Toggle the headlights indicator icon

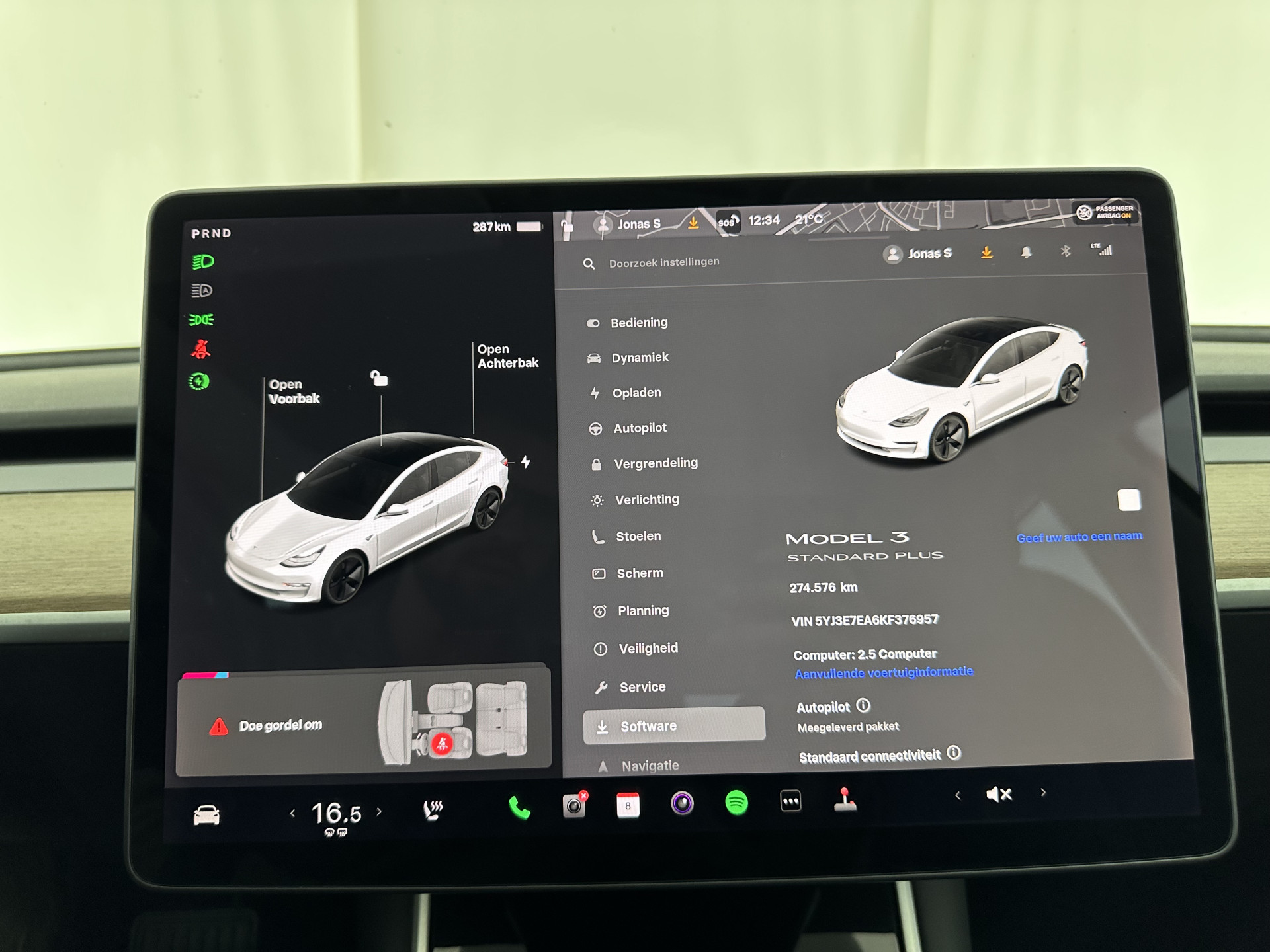pyautogui.click(x=203, y=262)
